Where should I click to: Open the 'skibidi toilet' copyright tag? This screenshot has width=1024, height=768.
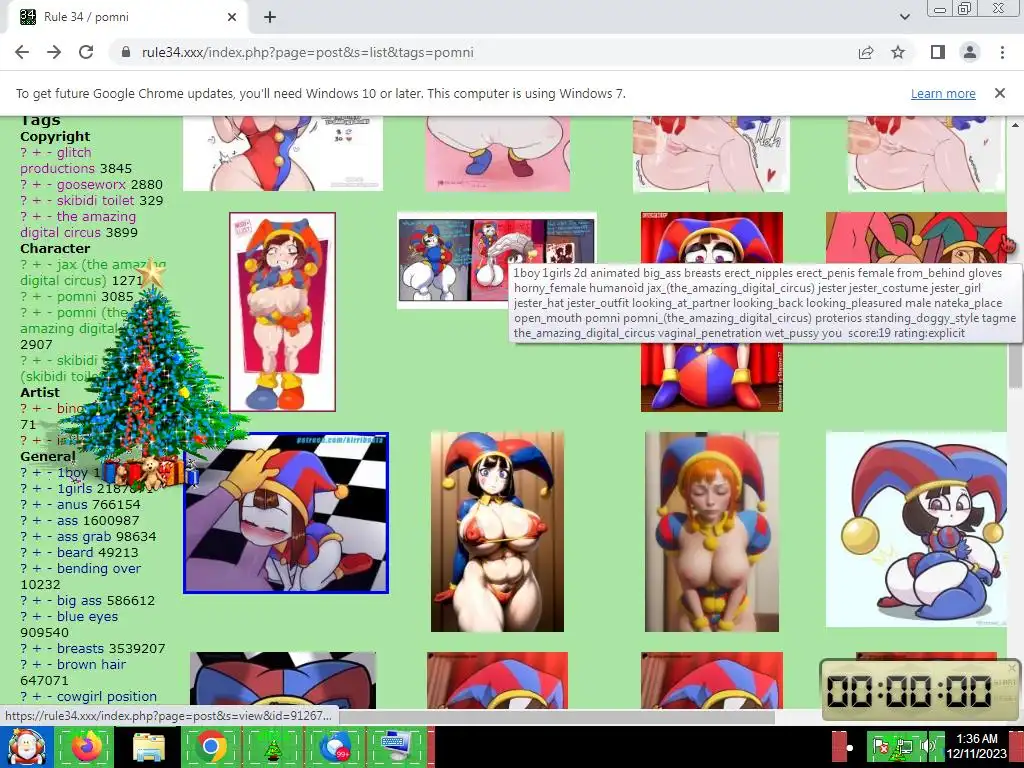click(95, 200)
